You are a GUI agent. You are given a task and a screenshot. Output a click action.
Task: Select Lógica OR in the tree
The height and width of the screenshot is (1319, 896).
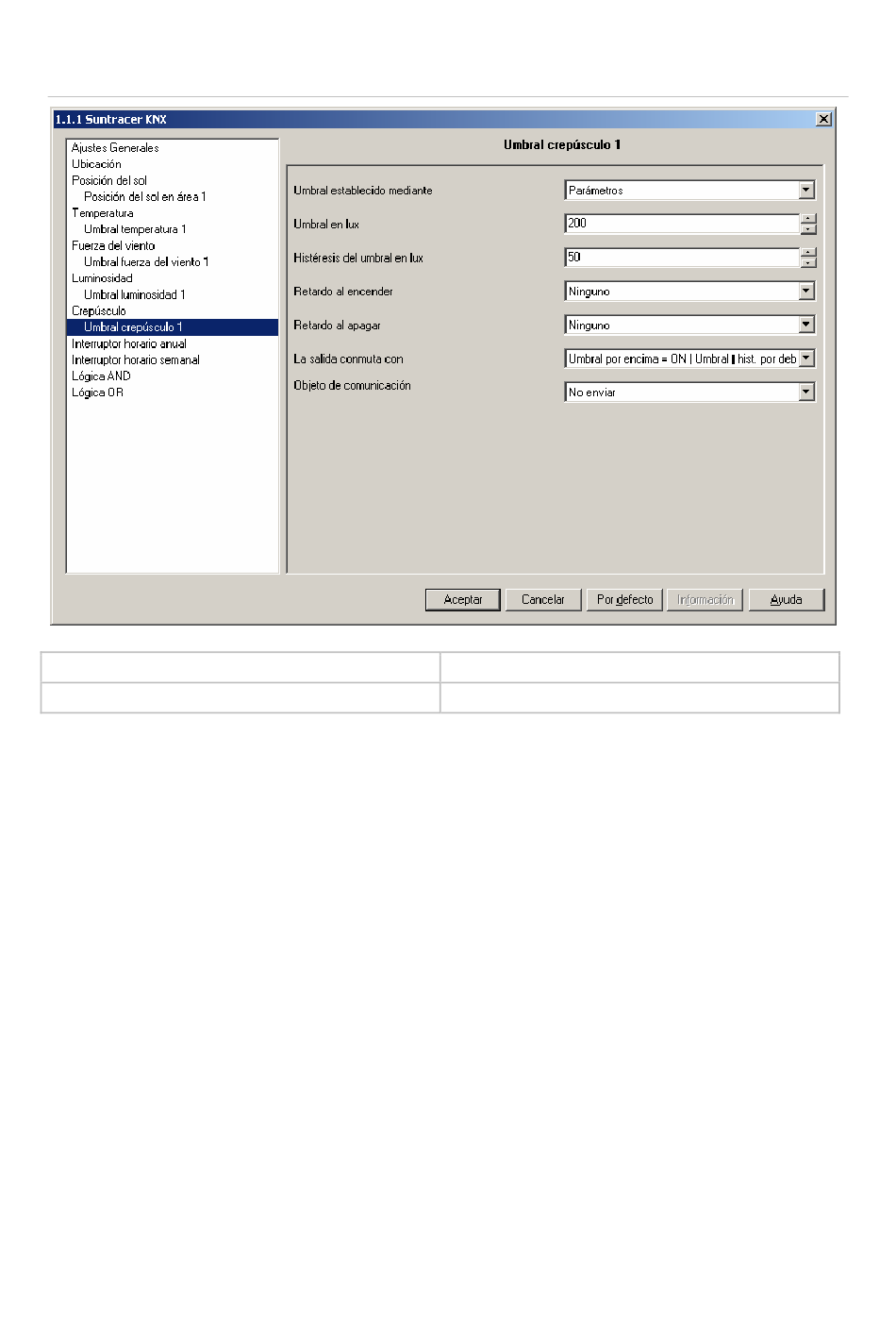pyautogui.click(x=97, y=392)
